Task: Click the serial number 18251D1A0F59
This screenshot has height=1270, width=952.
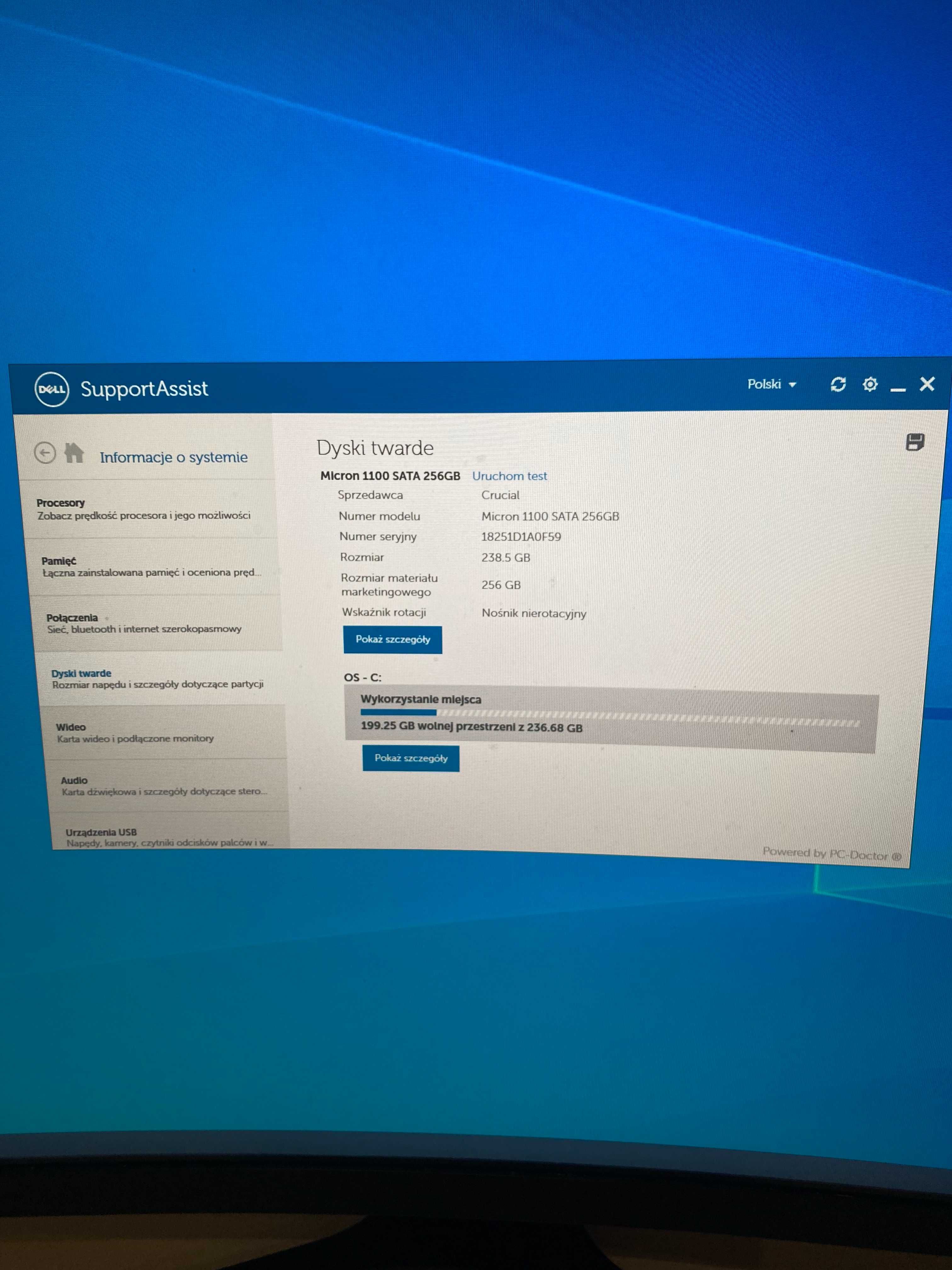Action: point(520,537)
